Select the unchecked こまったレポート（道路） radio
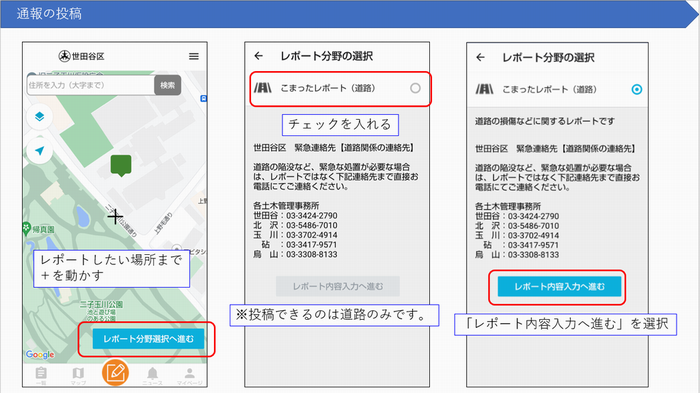Screen dimensions: 700x393 coord(415,88)
